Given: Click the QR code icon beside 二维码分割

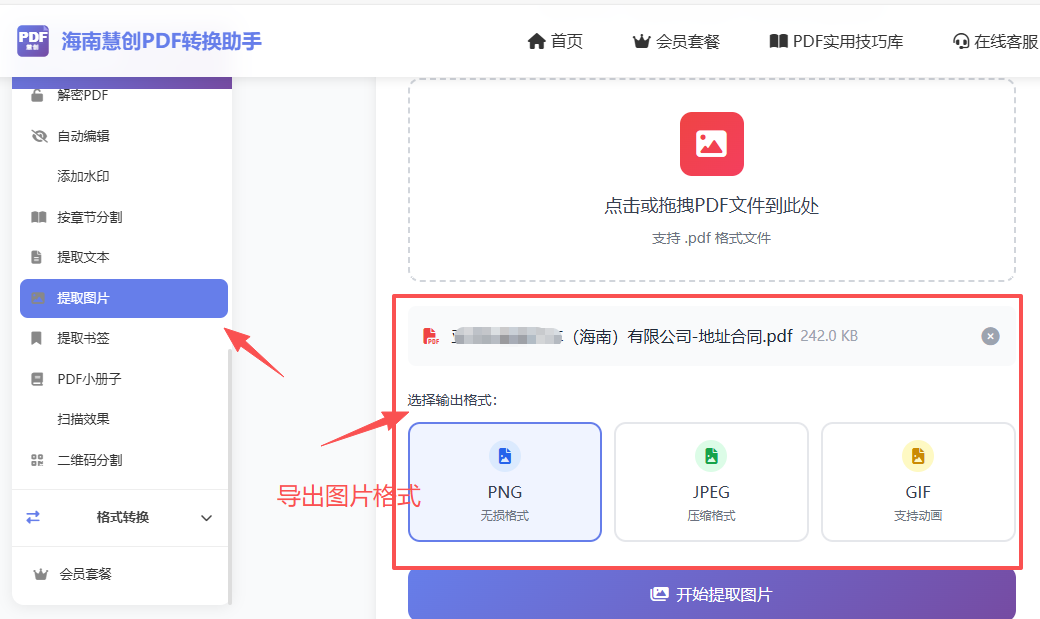Looking at the screenshot, I should [37, 460].
